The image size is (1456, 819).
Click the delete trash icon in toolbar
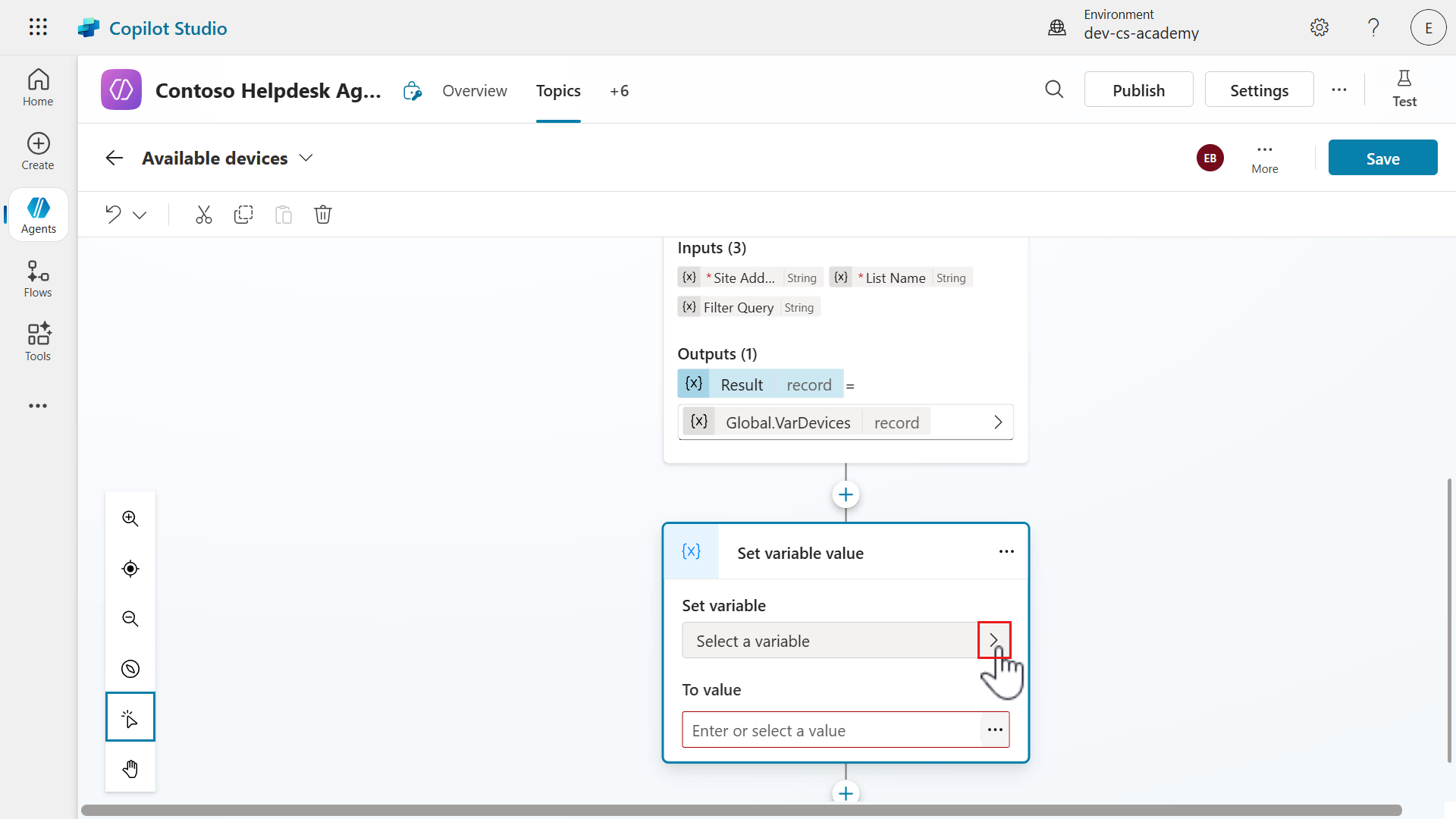pyautogui.click(x=323, y=215)
